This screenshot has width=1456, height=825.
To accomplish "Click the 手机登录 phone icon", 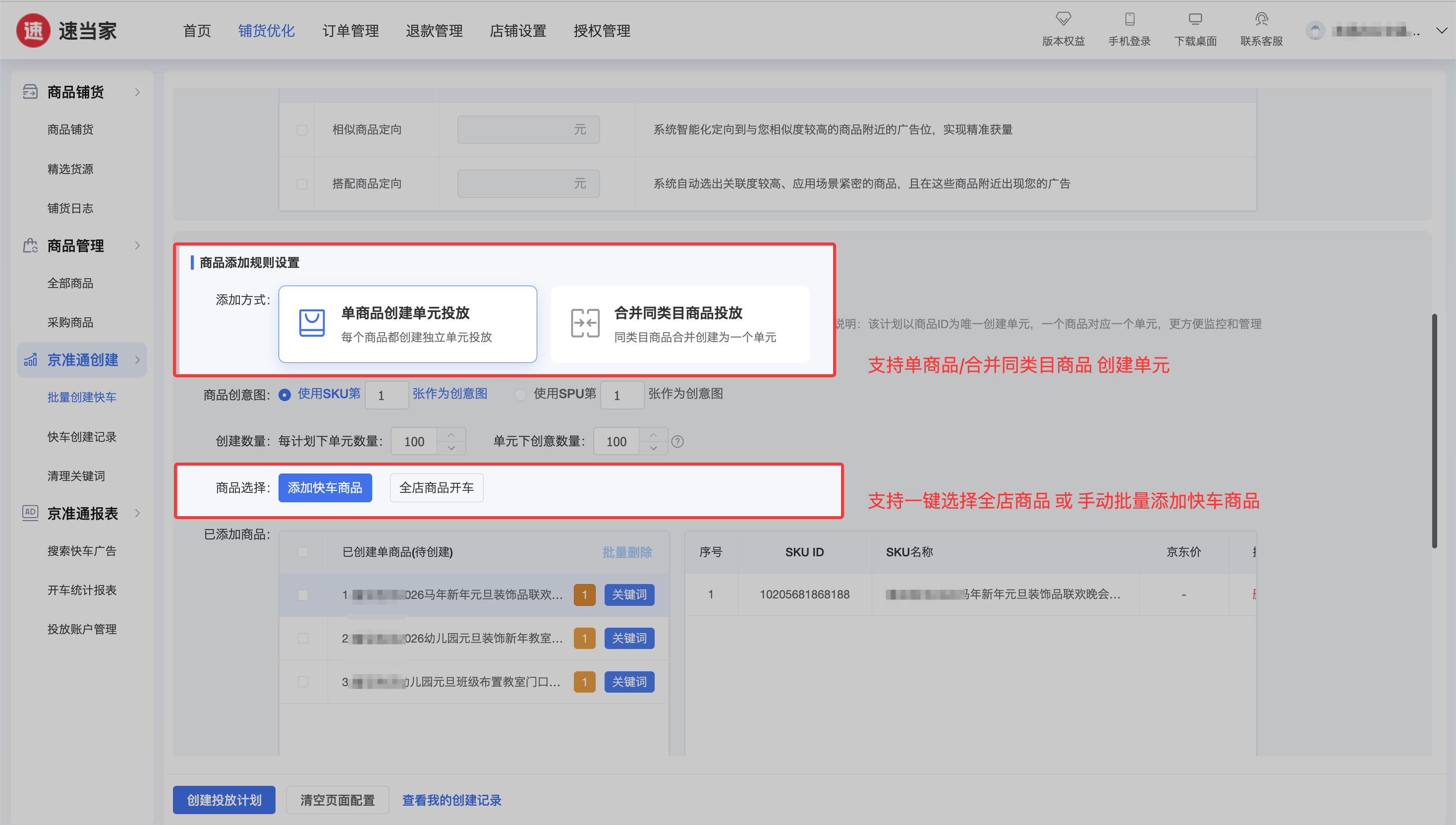I will [x=1129, y=19].
